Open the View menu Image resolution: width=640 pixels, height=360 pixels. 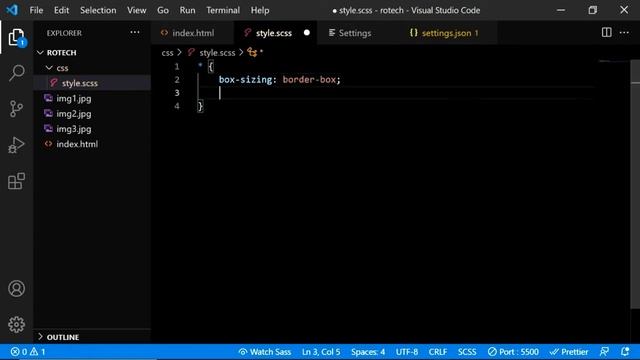(x=136, y=10)
